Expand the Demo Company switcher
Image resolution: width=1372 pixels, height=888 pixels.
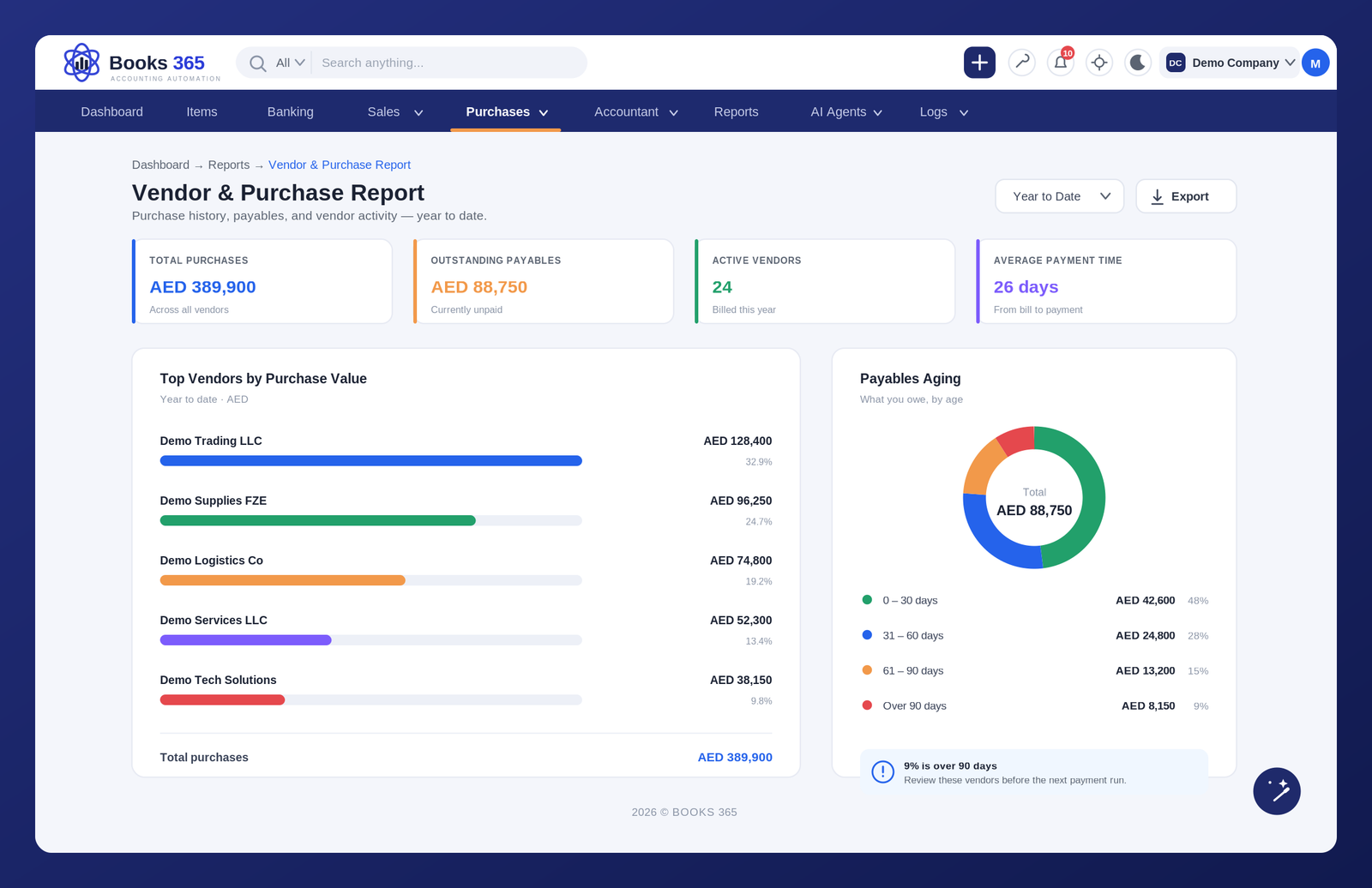pyautogui.click(x=1230, y=63)
